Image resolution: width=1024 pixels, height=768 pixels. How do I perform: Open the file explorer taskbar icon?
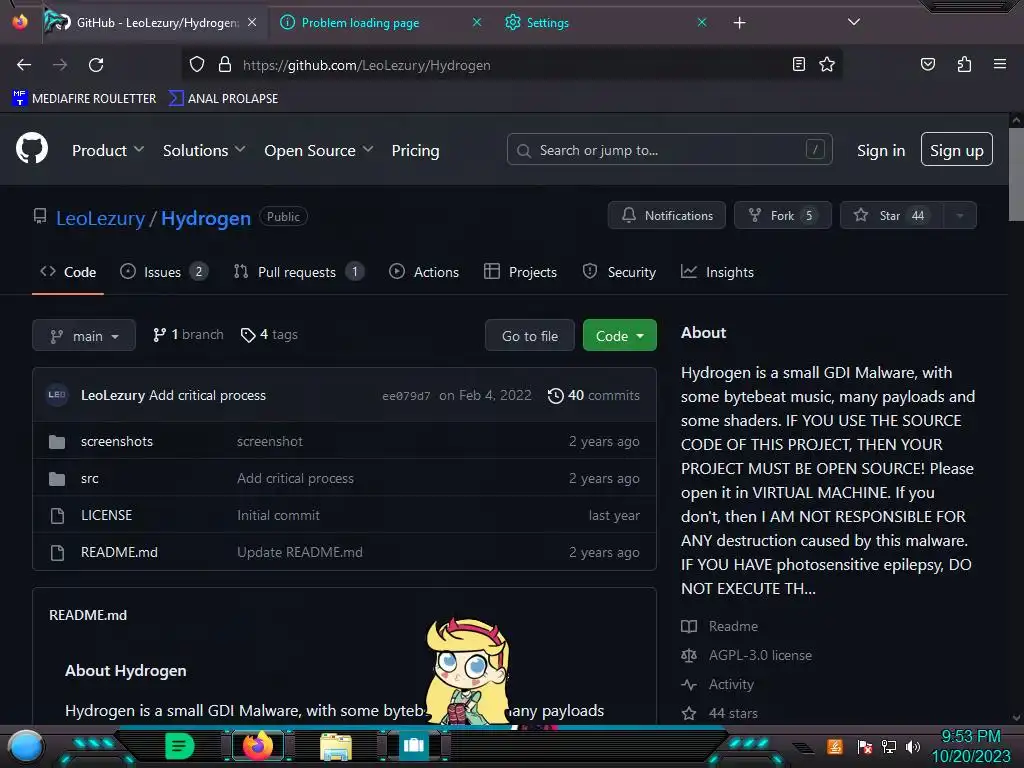336,746
